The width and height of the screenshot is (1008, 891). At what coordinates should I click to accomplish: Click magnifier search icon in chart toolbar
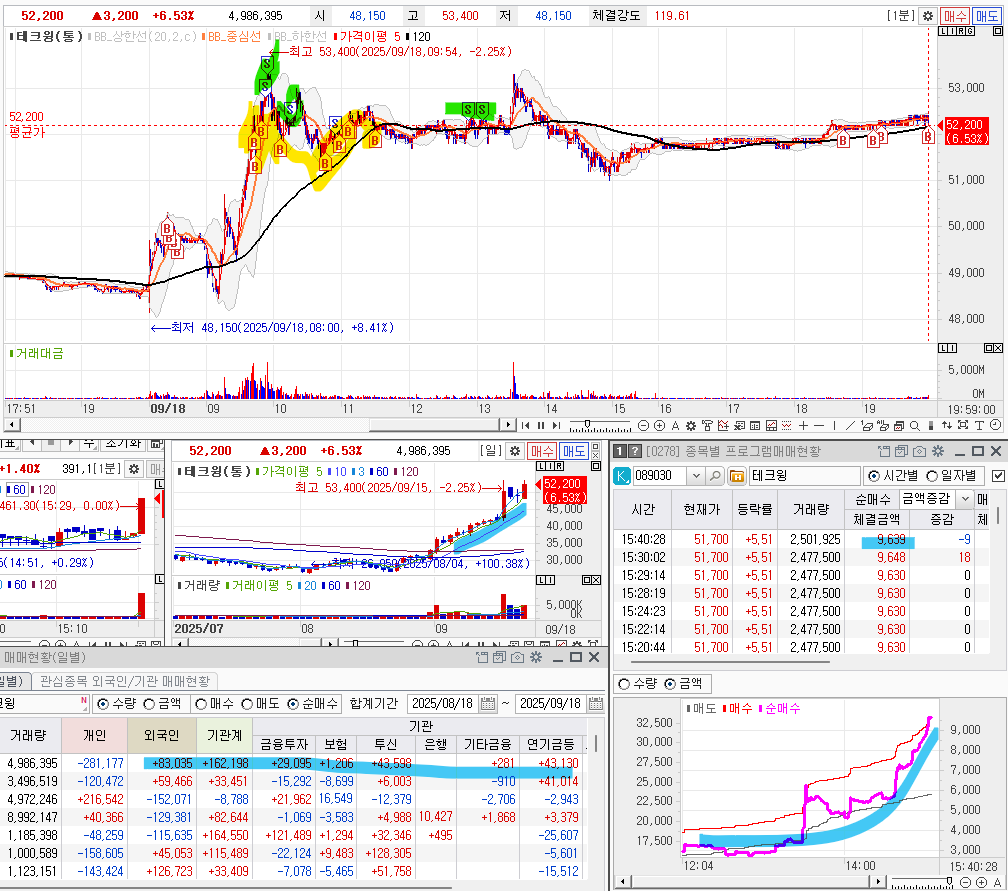pyautogui.click(x=915, y=425)
